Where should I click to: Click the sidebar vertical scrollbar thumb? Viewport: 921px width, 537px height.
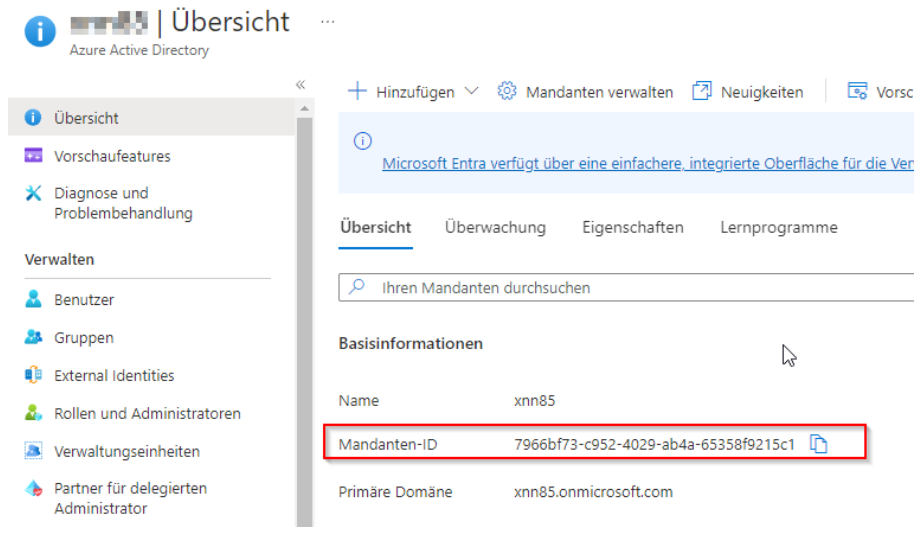(x=304, y=322)
